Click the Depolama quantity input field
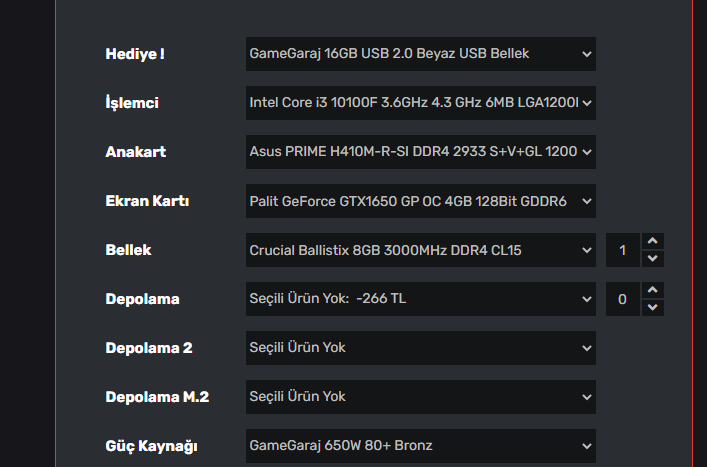The width and height of the screenshot is (707, 467). (623, 299)
